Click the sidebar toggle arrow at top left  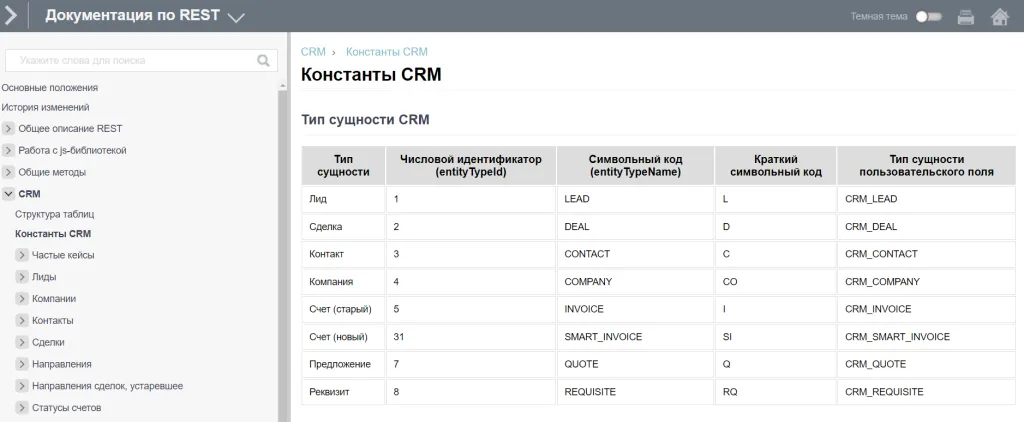[11, 16]
